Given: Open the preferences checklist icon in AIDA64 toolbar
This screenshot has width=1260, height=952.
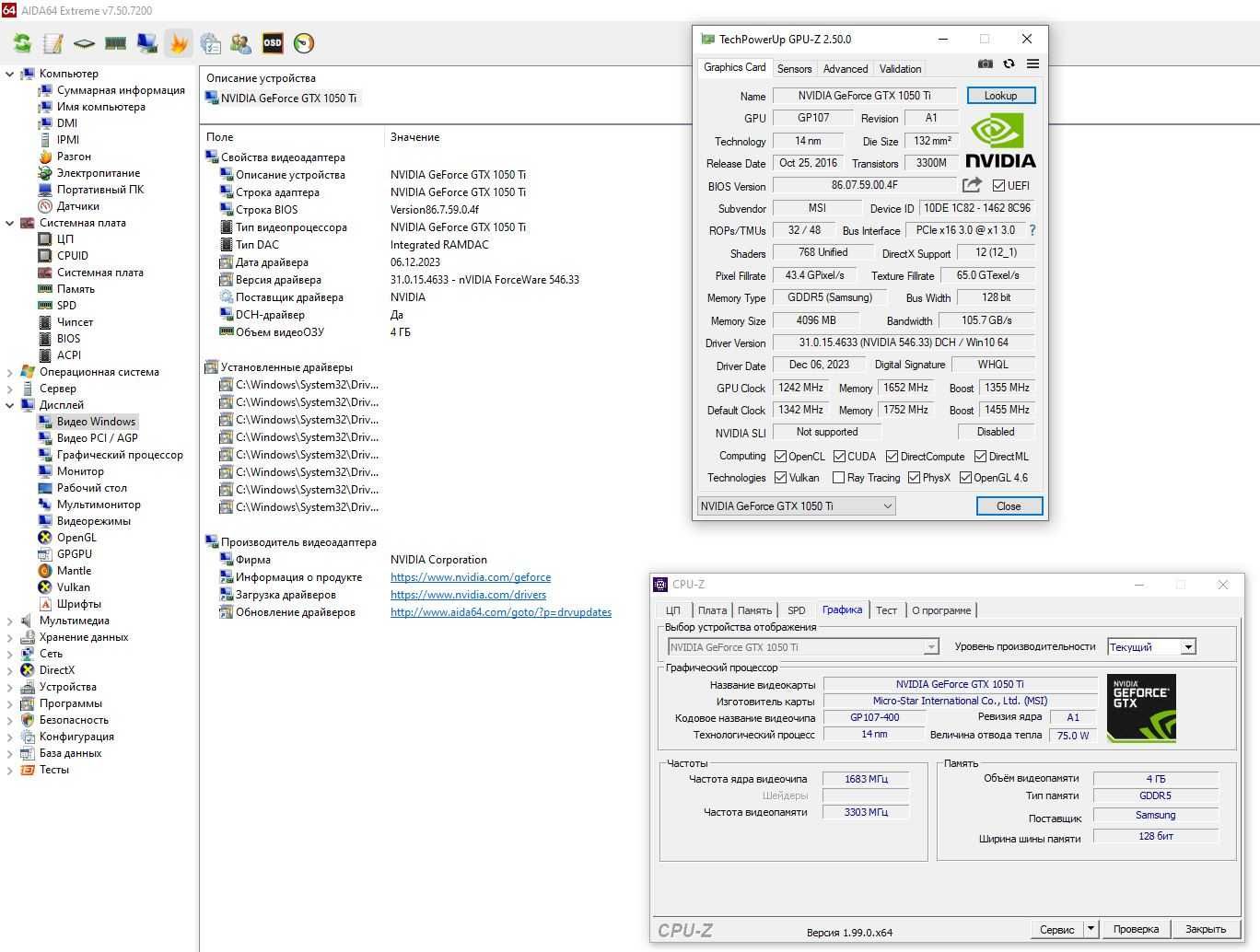Looking at the screenshot, I should [x=210, y=43].
